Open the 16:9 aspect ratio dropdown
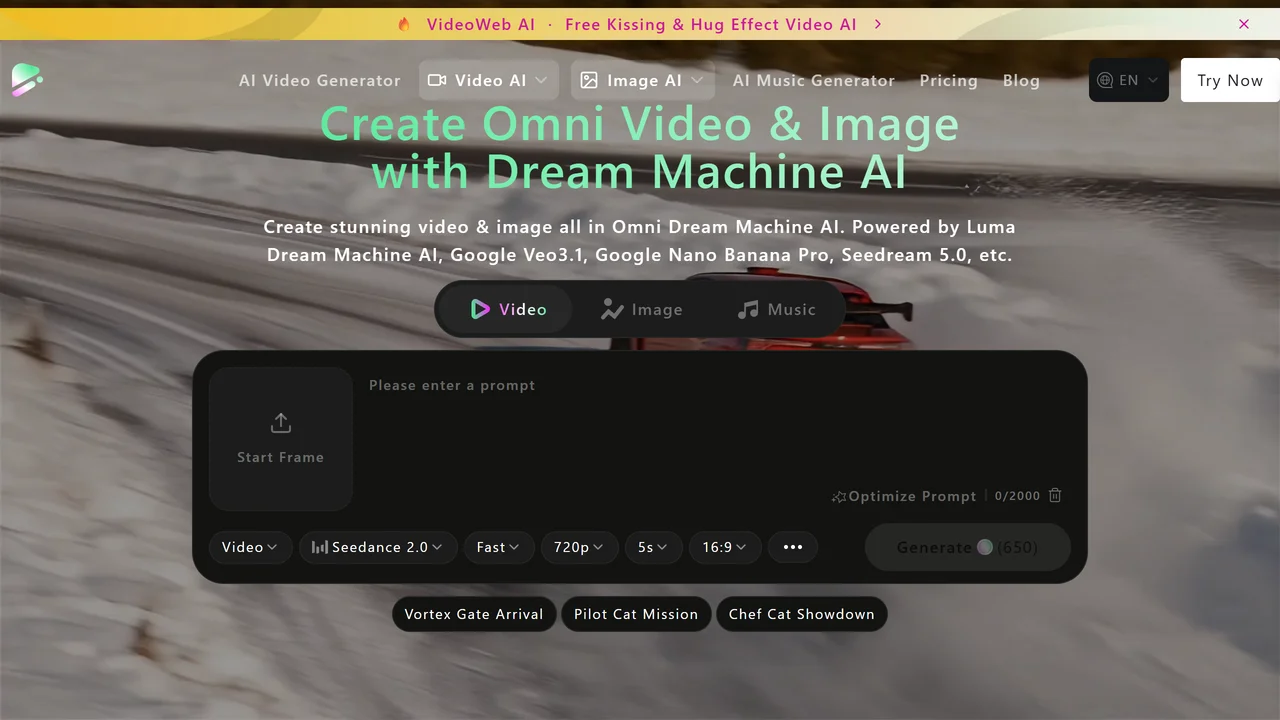Image resolution: width=1280 pixels, height=720 pixels. 725,547
